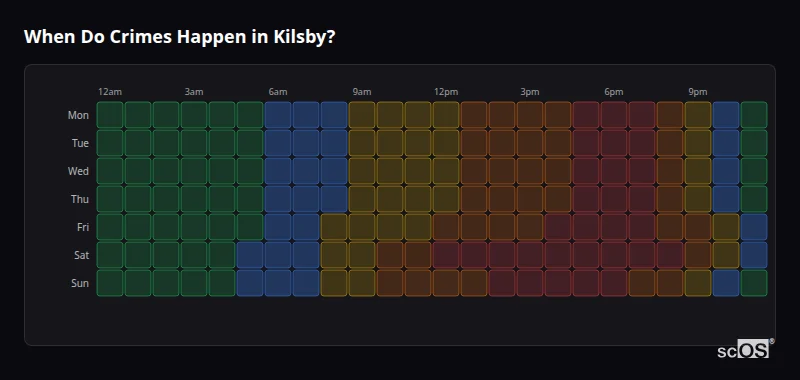This screenshot has height=380, width=800.
Task: Click the Tuesday 12am heatmap cell
Action: [110, 143]
